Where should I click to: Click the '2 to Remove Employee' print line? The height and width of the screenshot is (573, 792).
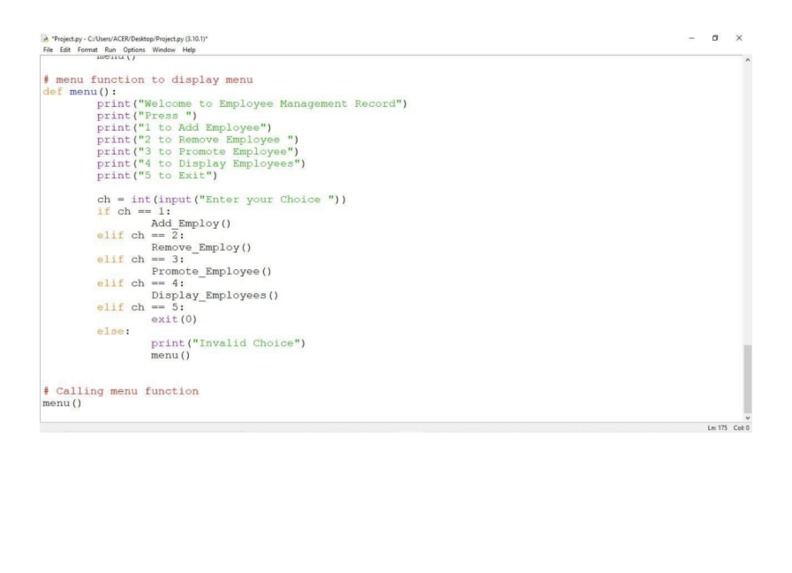coord(198,139)
